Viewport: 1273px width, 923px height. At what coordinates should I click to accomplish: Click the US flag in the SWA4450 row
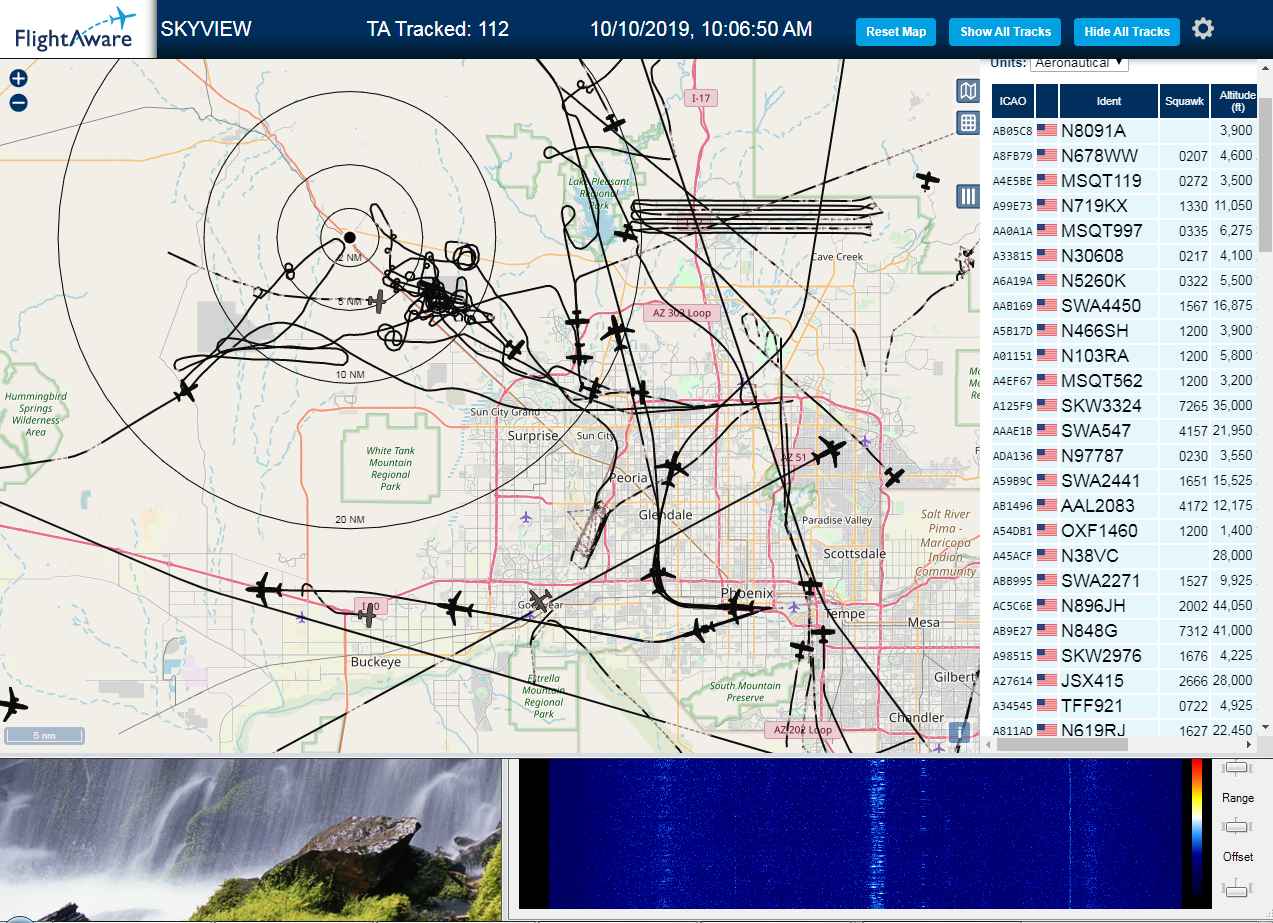coord(1047,305)
